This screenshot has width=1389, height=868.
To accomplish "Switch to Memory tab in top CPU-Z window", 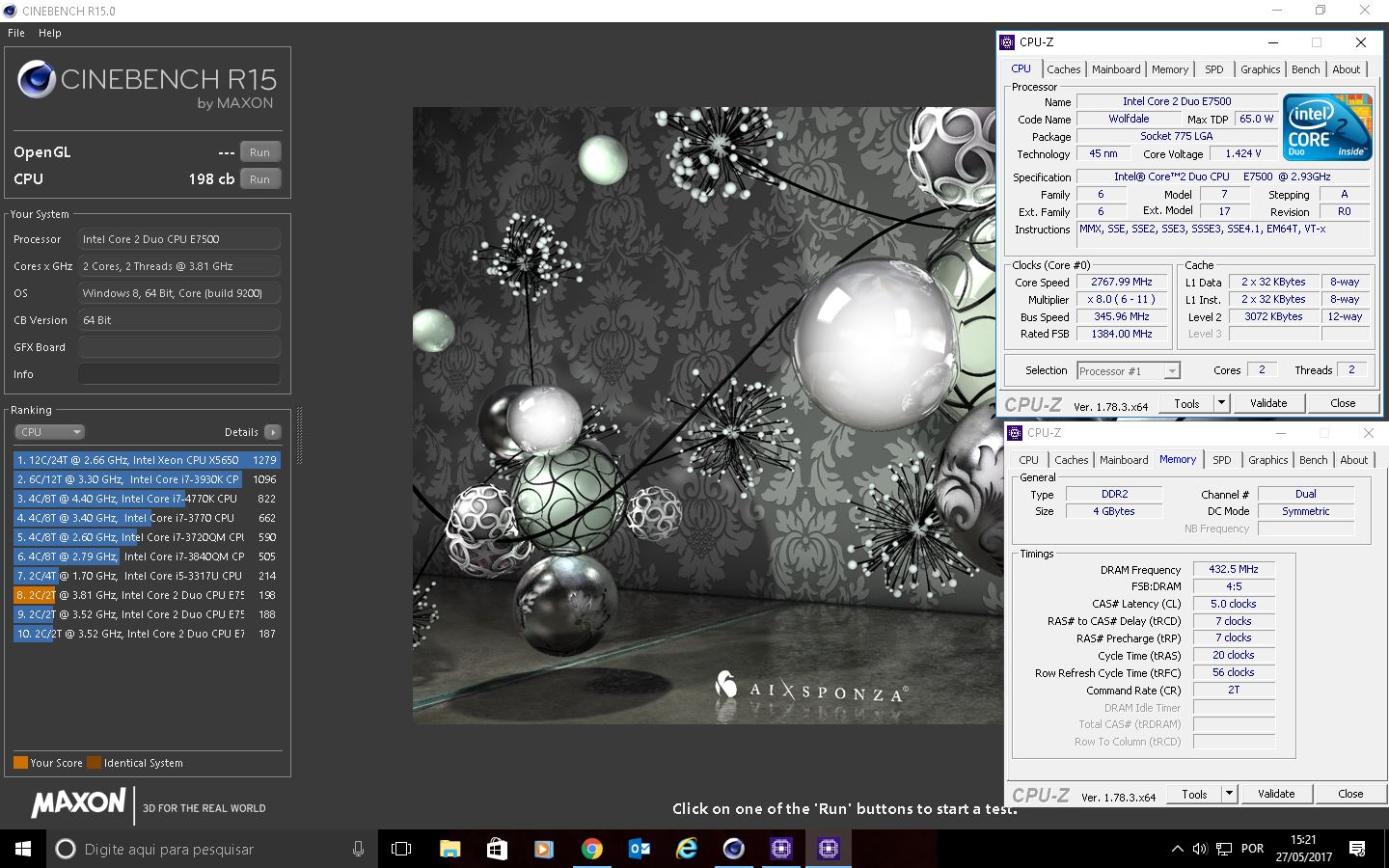I will [x=1170, y=69].
